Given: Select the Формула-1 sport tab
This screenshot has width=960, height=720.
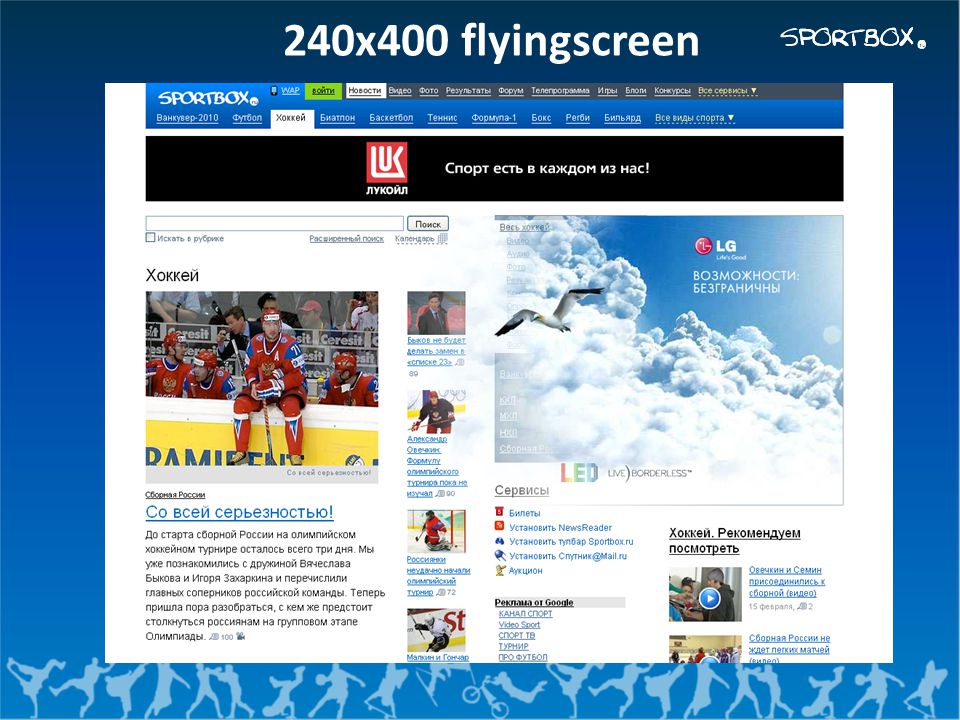Looking at the screenshot, I should [x=494, y=118].
